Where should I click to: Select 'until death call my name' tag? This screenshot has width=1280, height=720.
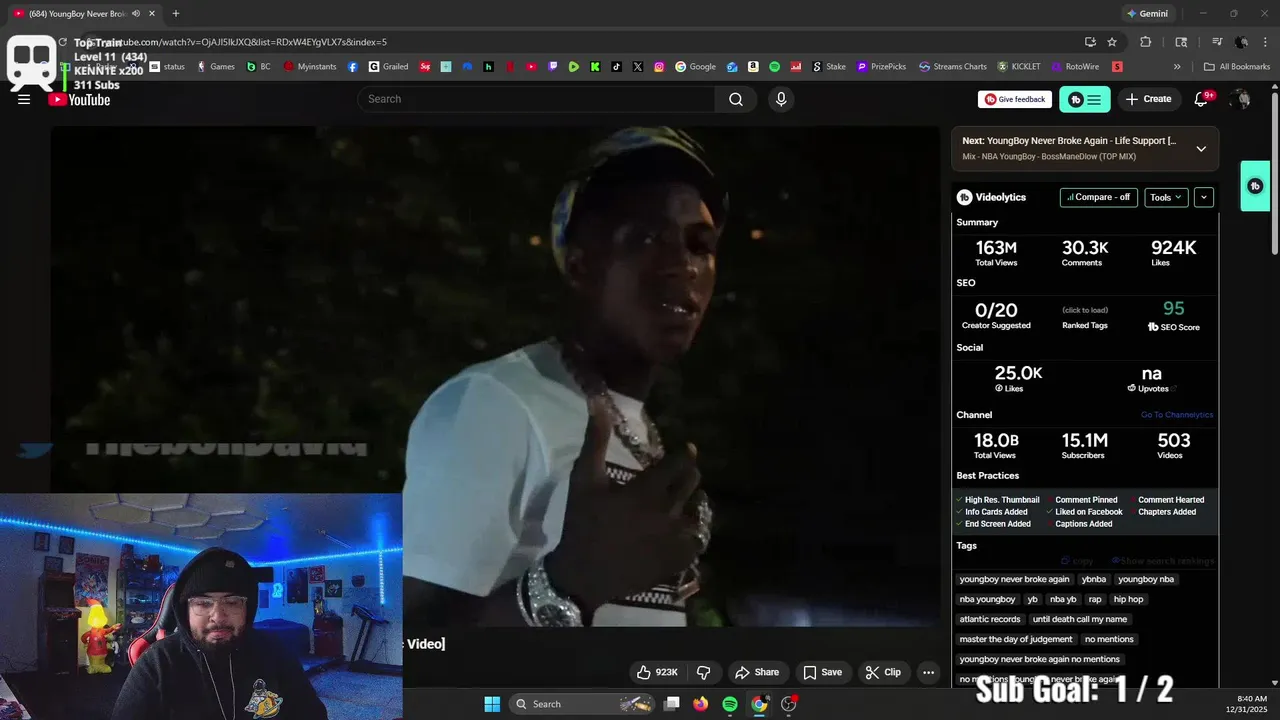tap(1080, 619)
